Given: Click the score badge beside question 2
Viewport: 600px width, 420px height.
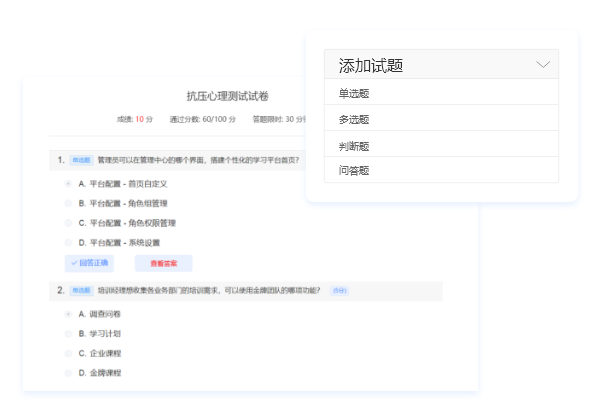Looking at the screenshot, I should tap(339, 290).
